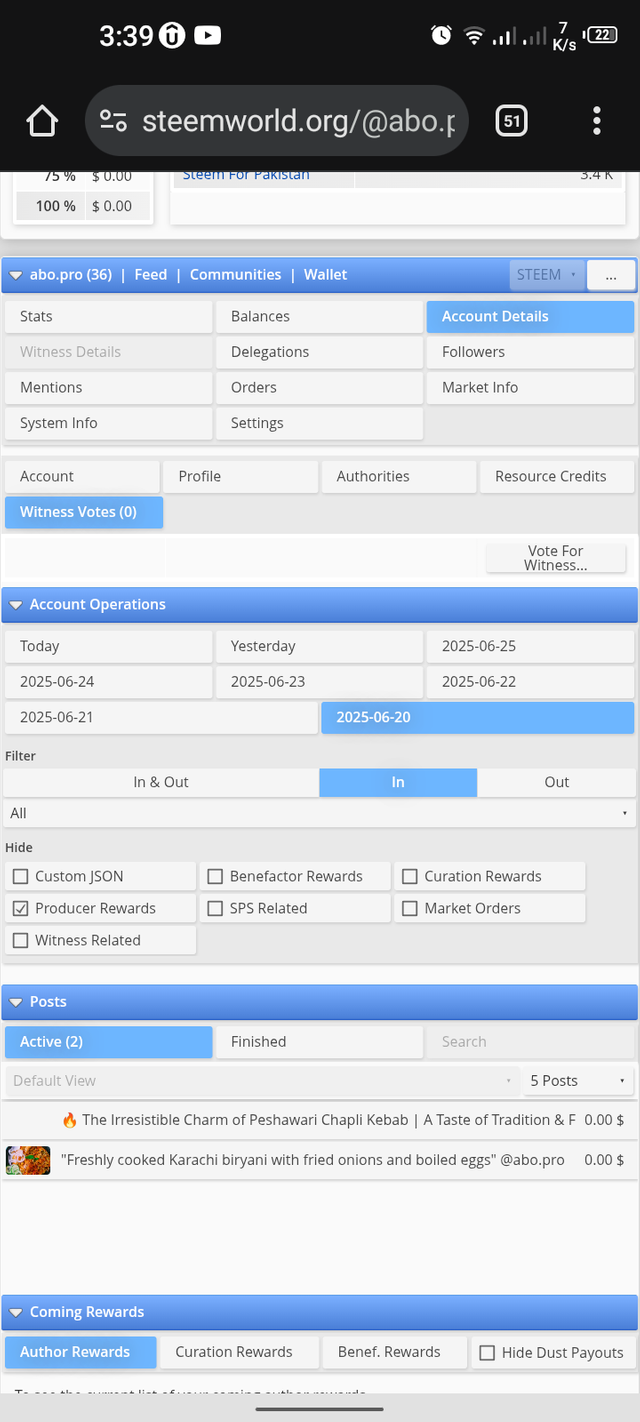640x1422 pixels.
Task: Open the Feed link
Action: click(151, 275)
